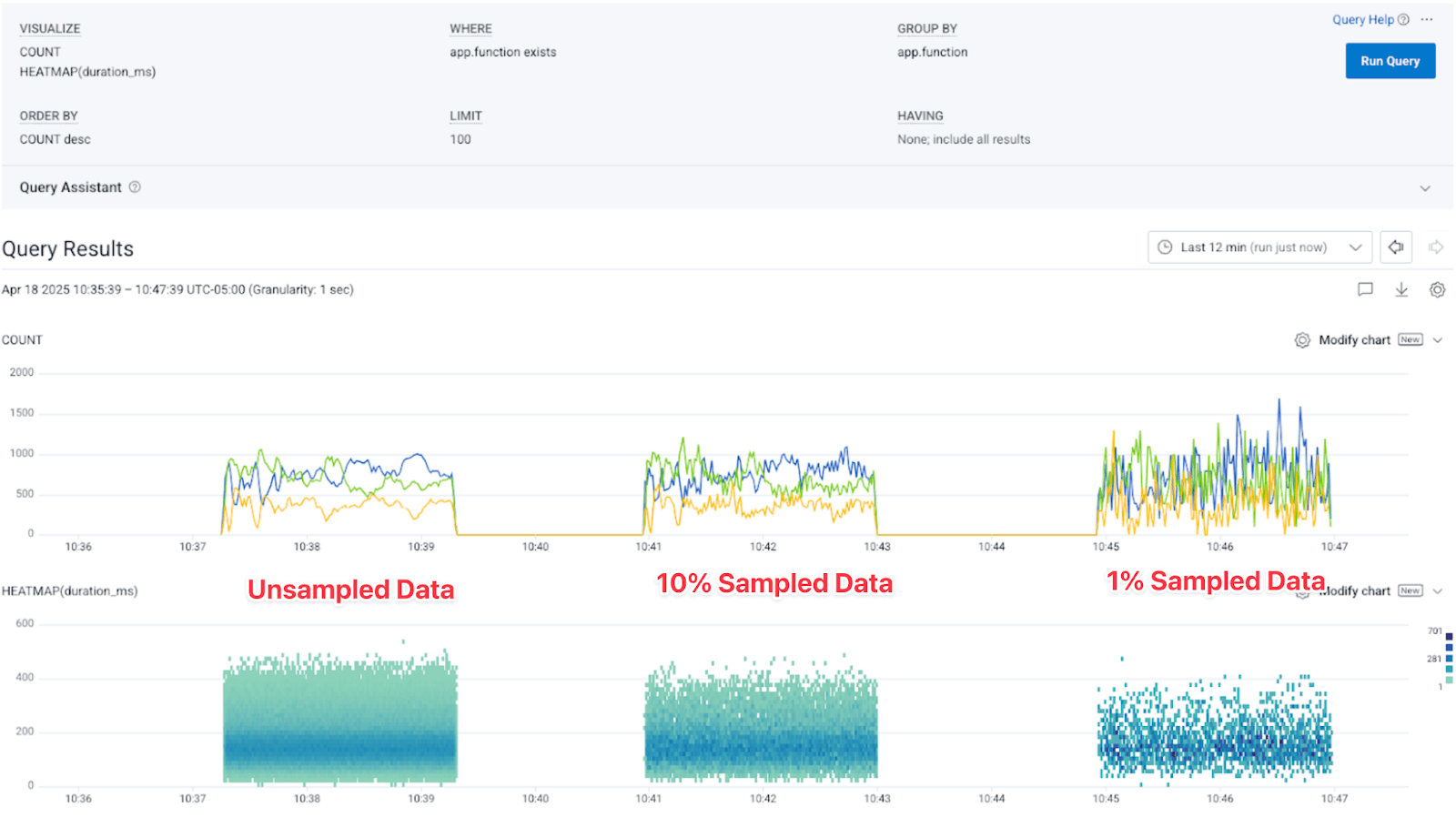The width and height of the screenshot is (1456, 827).
Task: Expand the chevron next to HEATMAP Modify chart
Action: point(1438,591)
